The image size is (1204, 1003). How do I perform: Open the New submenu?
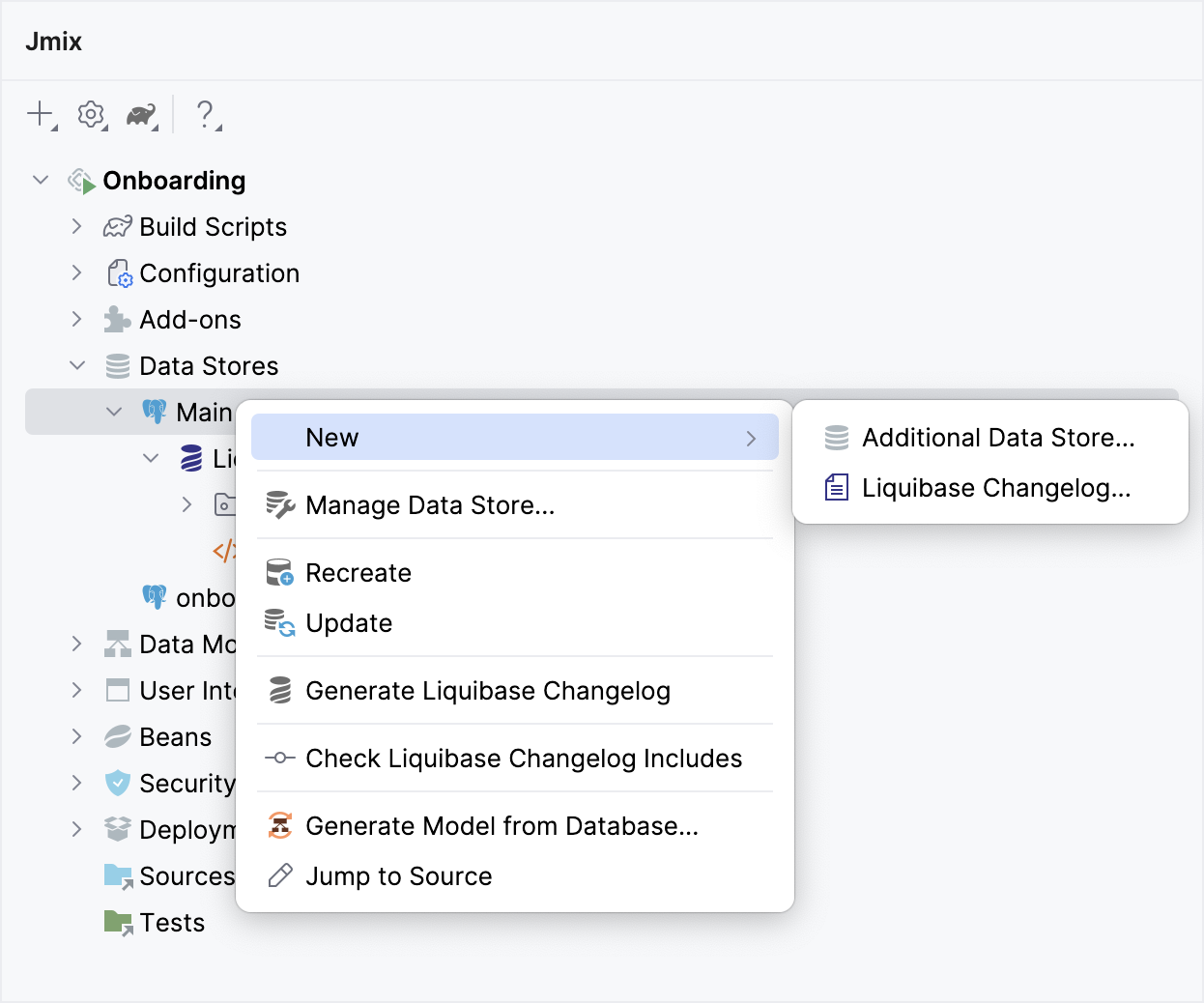(x=515, y=438)
